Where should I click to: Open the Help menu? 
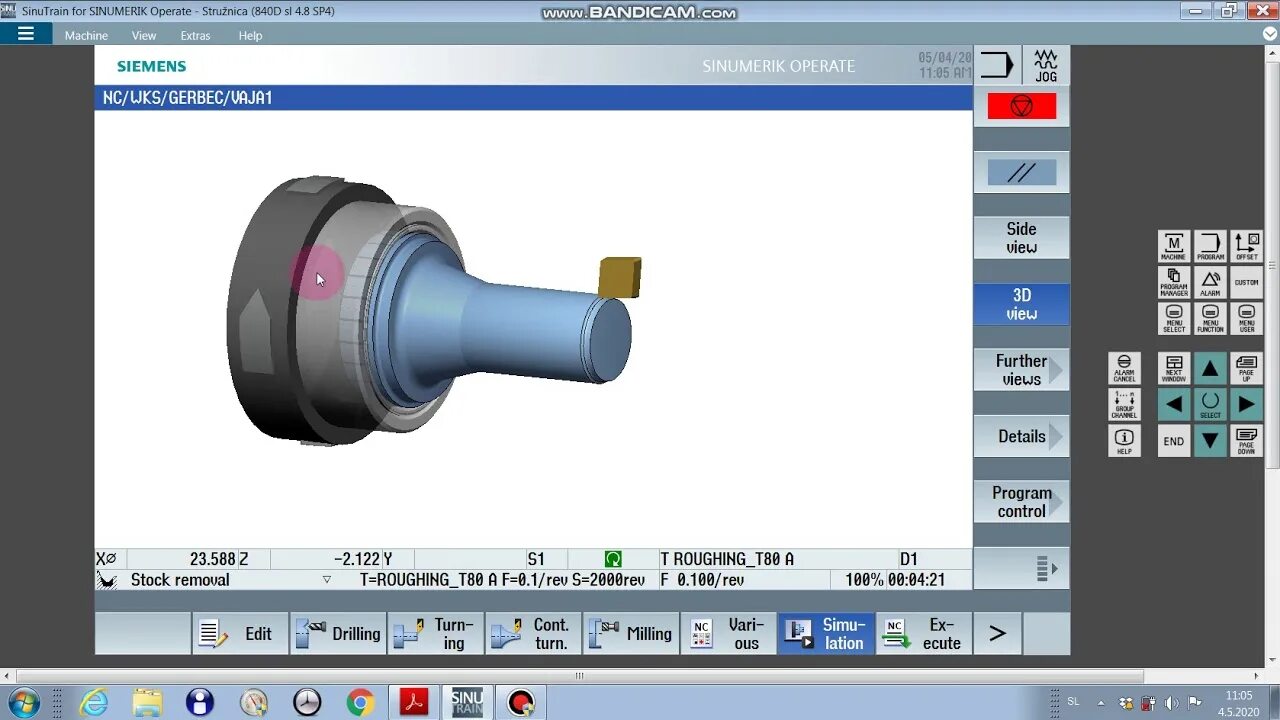click(250, 35)
